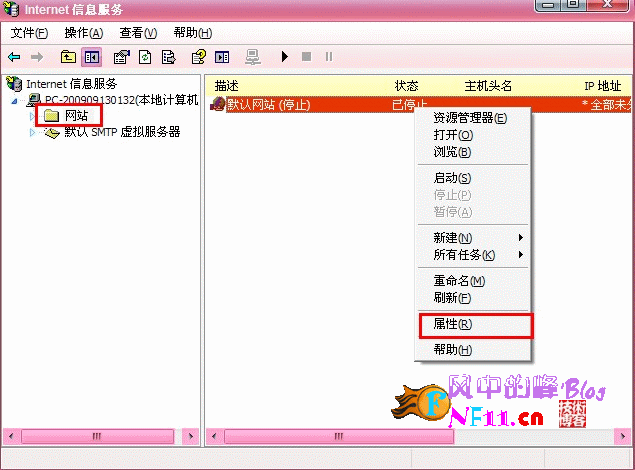The width and height of the screenshot is (635, 470).
Task: Click Export list toolbar icon
Action: tap(168, 57)
